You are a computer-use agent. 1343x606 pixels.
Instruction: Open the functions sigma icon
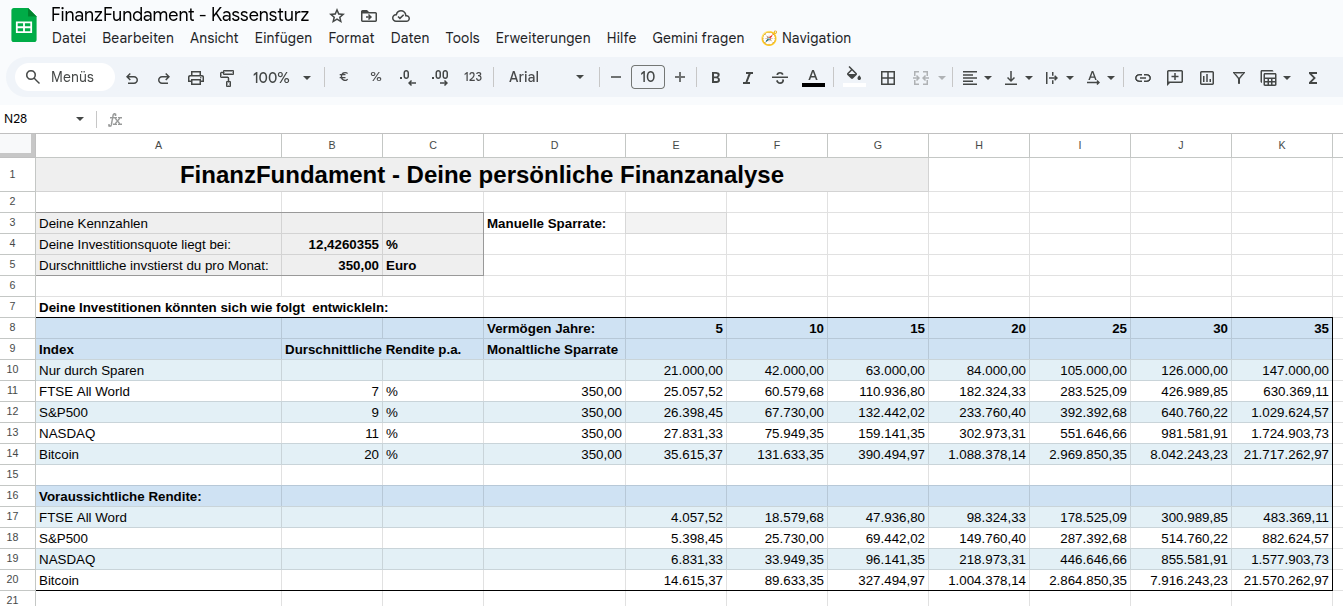coord(1312,78)
